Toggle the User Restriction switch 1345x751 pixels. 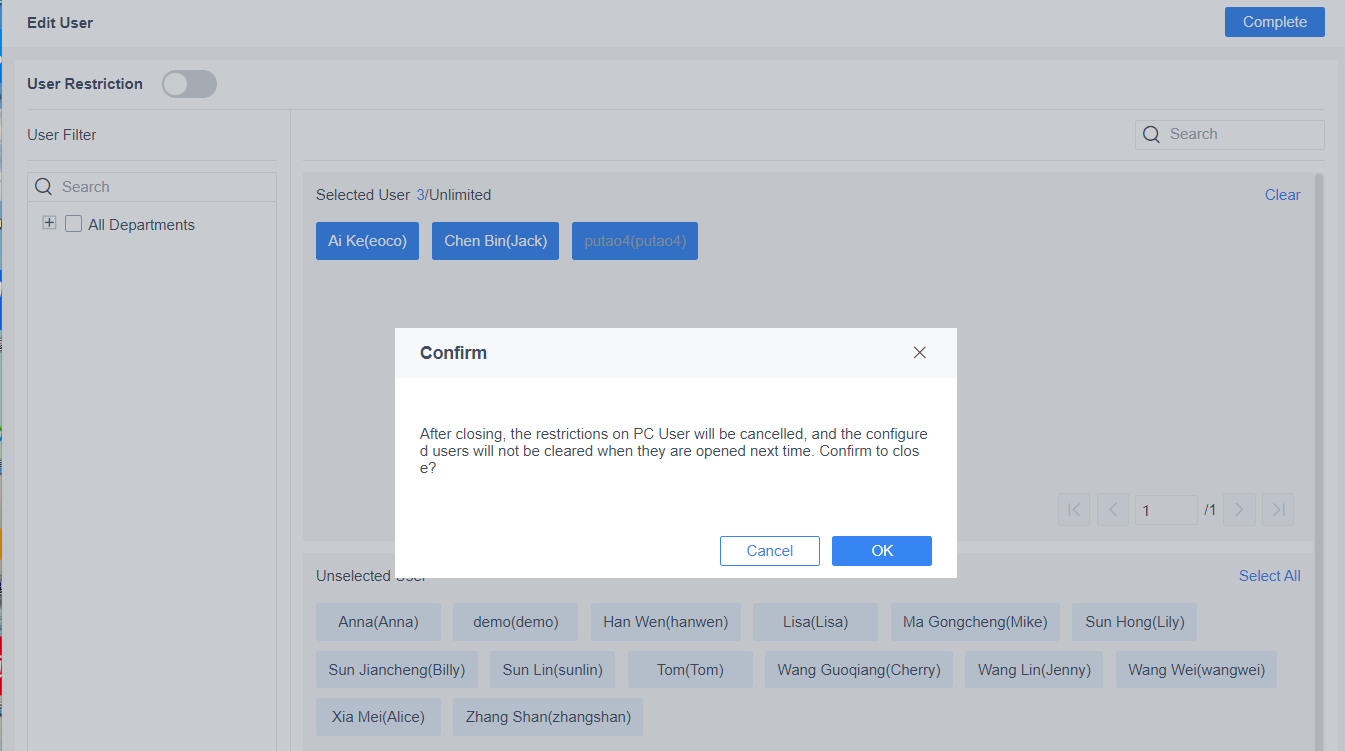(x=189, y=84)
